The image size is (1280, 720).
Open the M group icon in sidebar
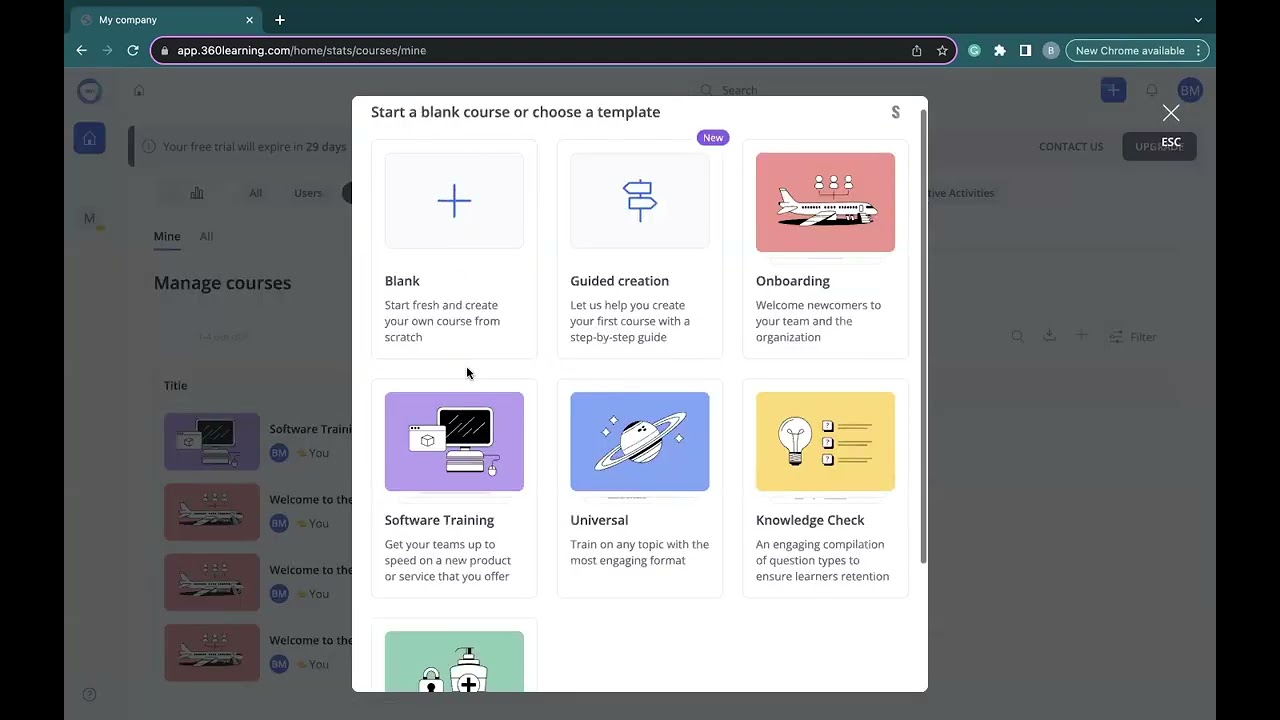(x=90, y=219)
